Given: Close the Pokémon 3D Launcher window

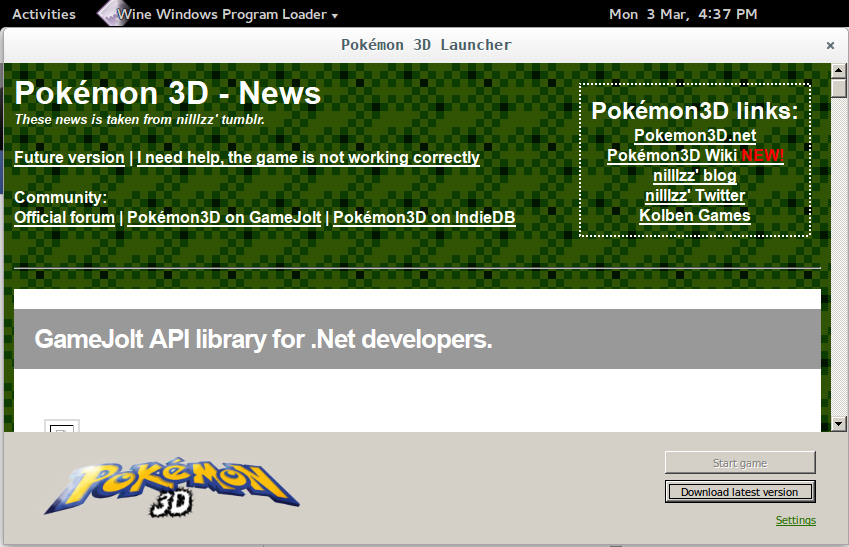Looking at the screenshot, I should (x=830, y=45).
